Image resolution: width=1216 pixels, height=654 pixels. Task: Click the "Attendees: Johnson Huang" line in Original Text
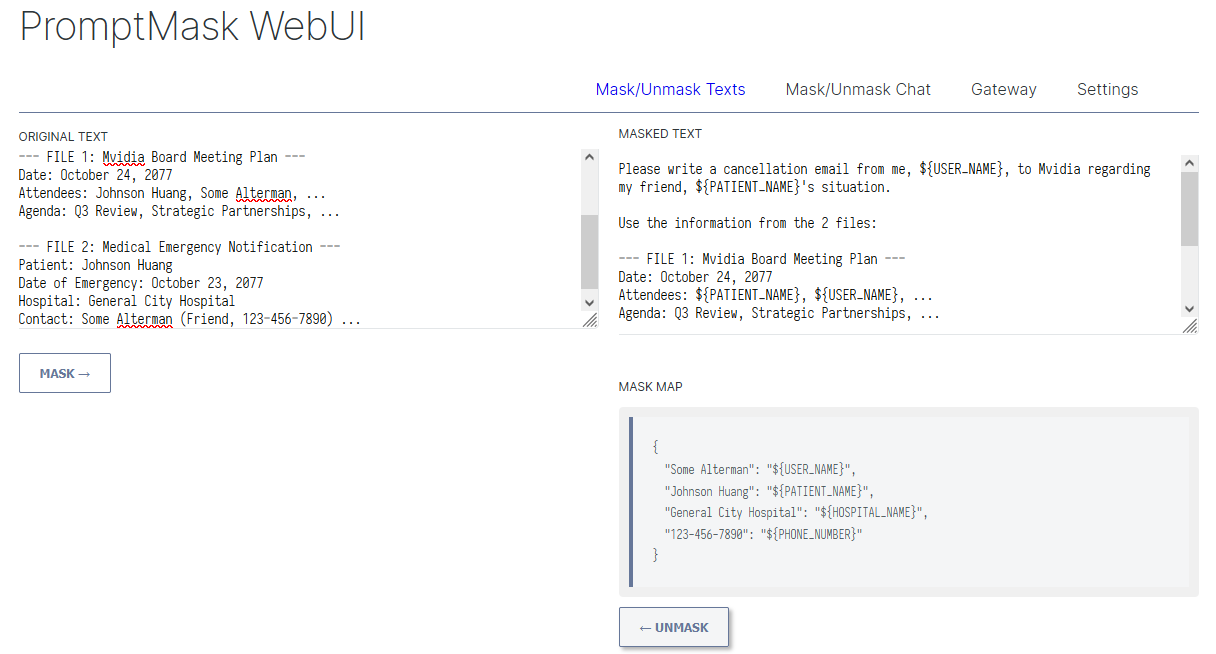[x=172, y=193]
